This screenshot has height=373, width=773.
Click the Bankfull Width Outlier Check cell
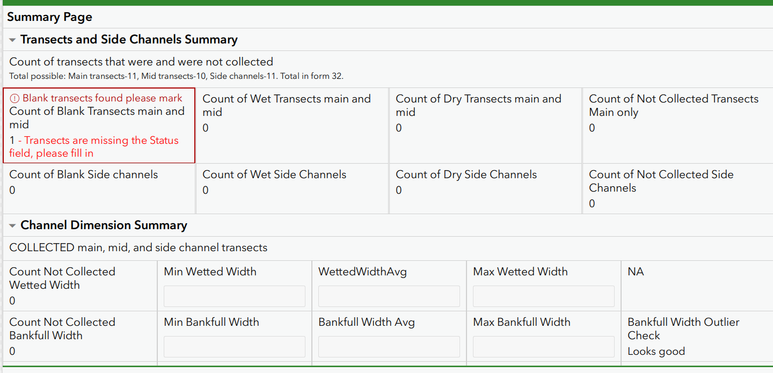(x=697, y=337)
